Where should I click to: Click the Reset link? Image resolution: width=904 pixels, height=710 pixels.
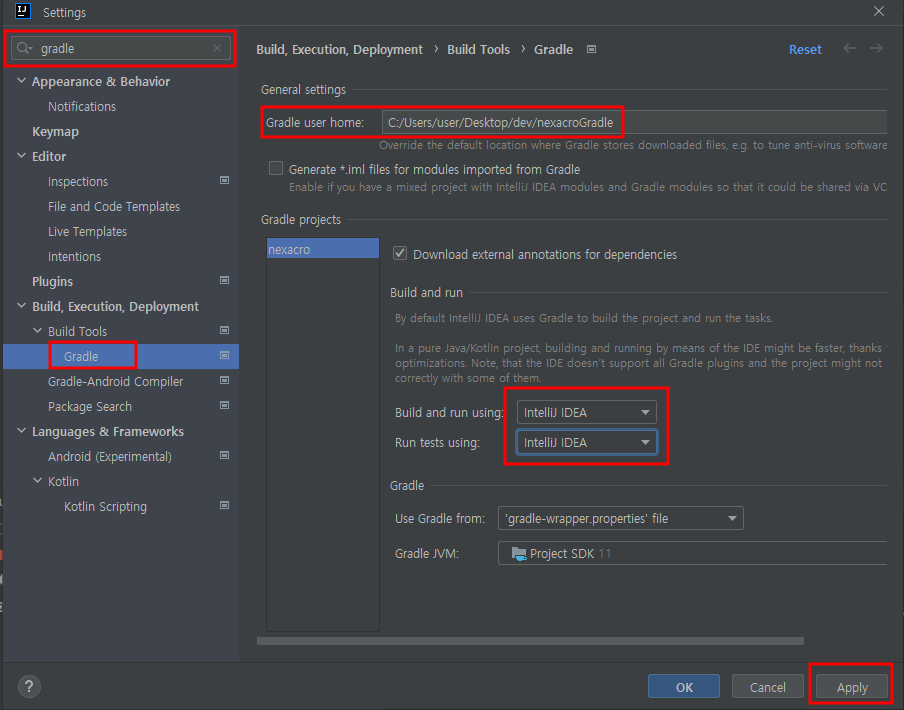click(805, 50)
